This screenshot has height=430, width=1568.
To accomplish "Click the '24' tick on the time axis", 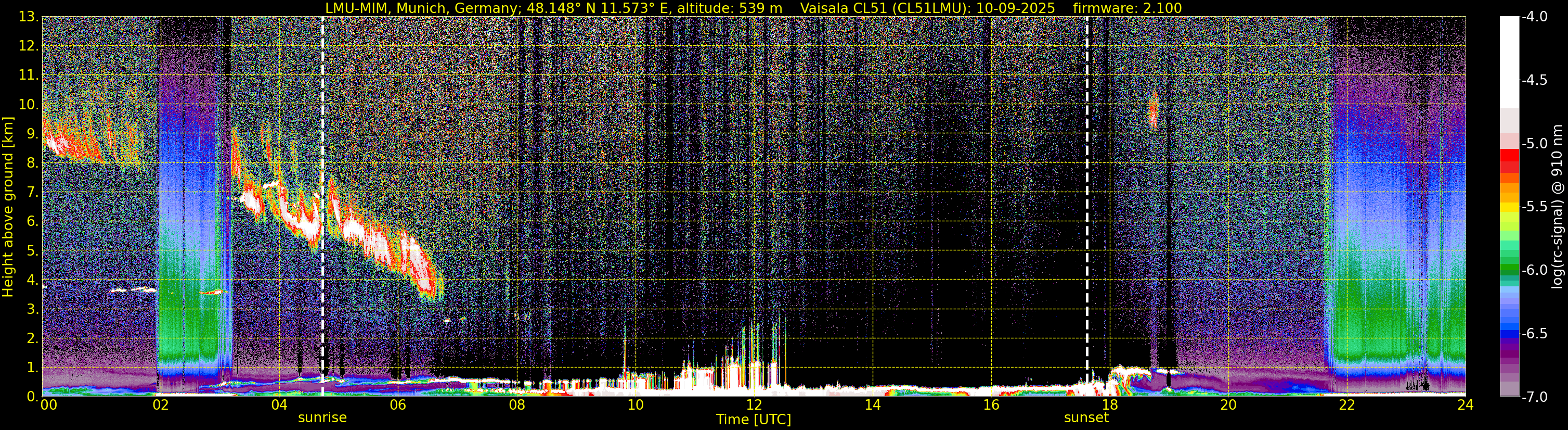I will (1466, 404).
